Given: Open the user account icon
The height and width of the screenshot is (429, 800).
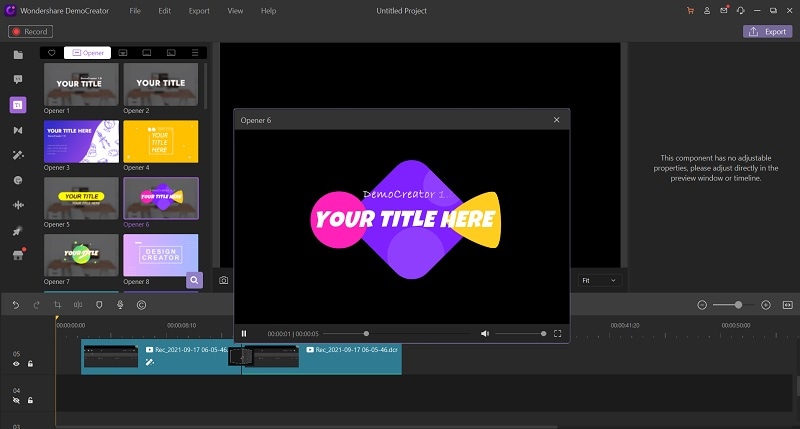Looking at the screenshot, I should pyautogui.click(x=707, y=11).
